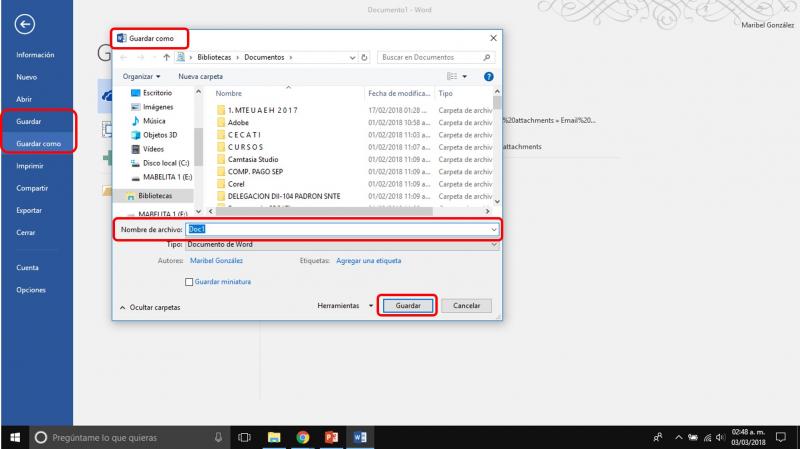Sort by Fecha de modificación column

tap(399, 93)
